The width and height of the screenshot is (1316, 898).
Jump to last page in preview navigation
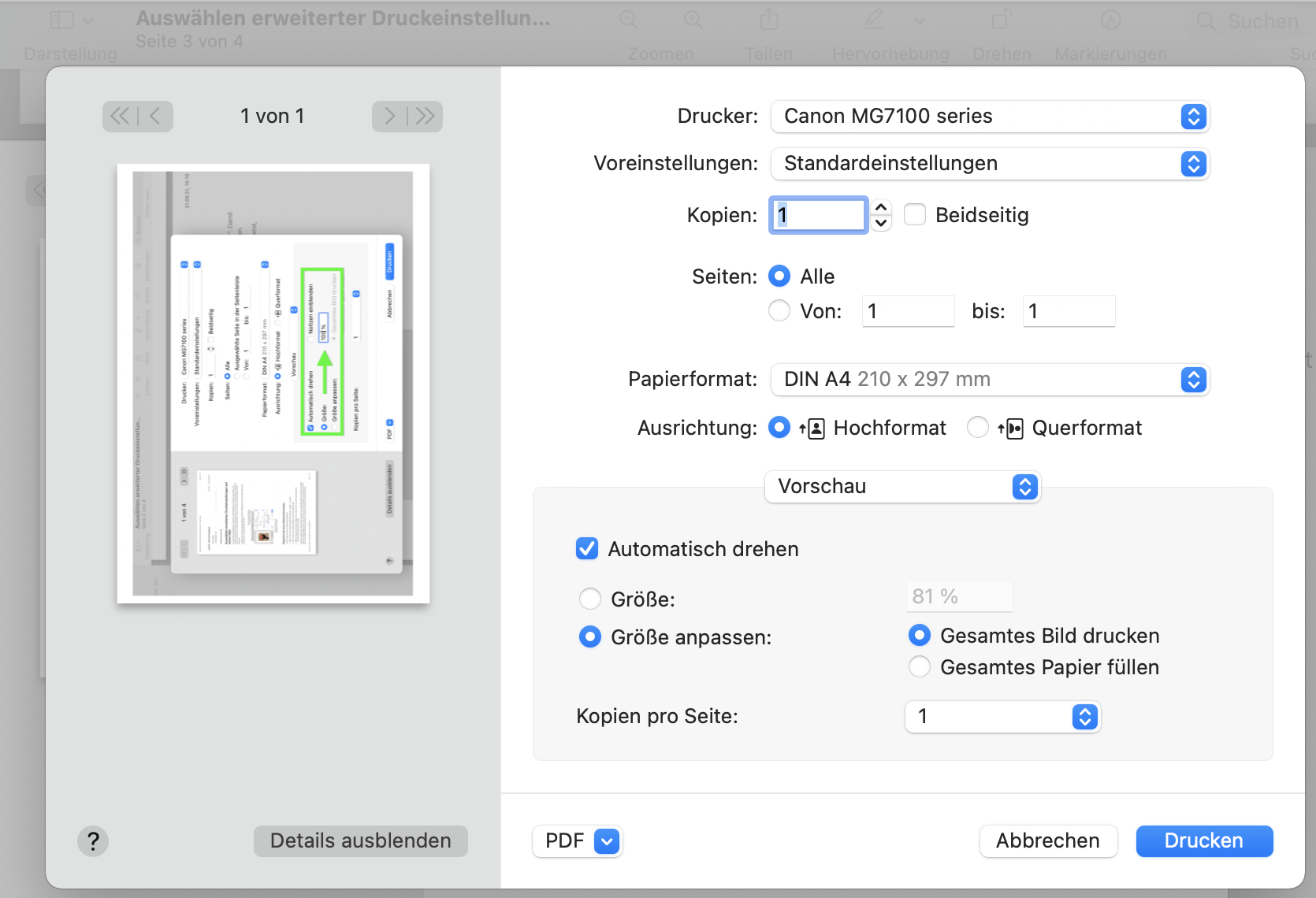[x=426, y=117]
